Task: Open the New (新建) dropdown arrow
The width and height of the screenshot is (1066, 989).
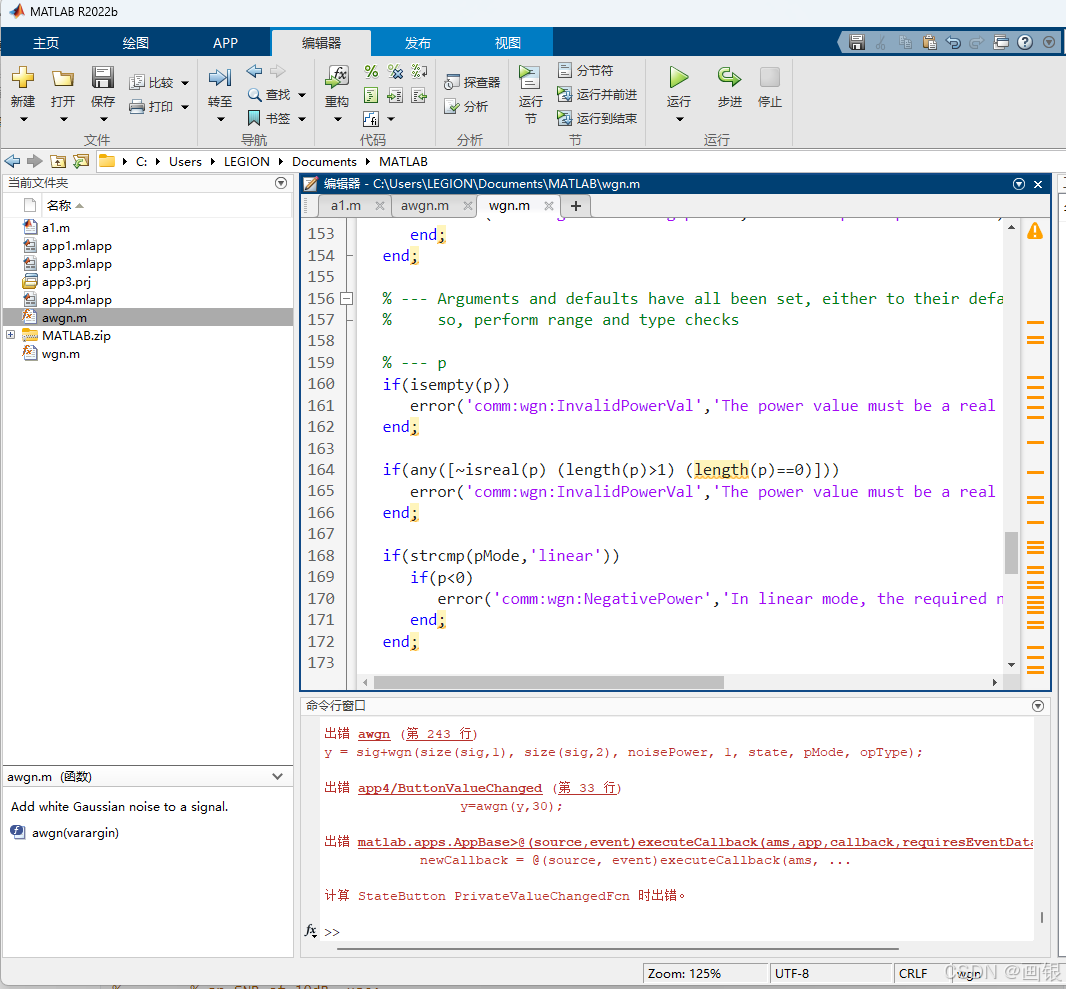Action: click(23, 119)
